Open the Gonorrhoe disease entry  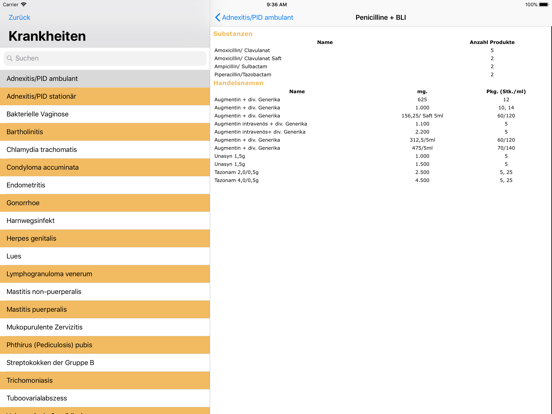[x=105, y=203]
